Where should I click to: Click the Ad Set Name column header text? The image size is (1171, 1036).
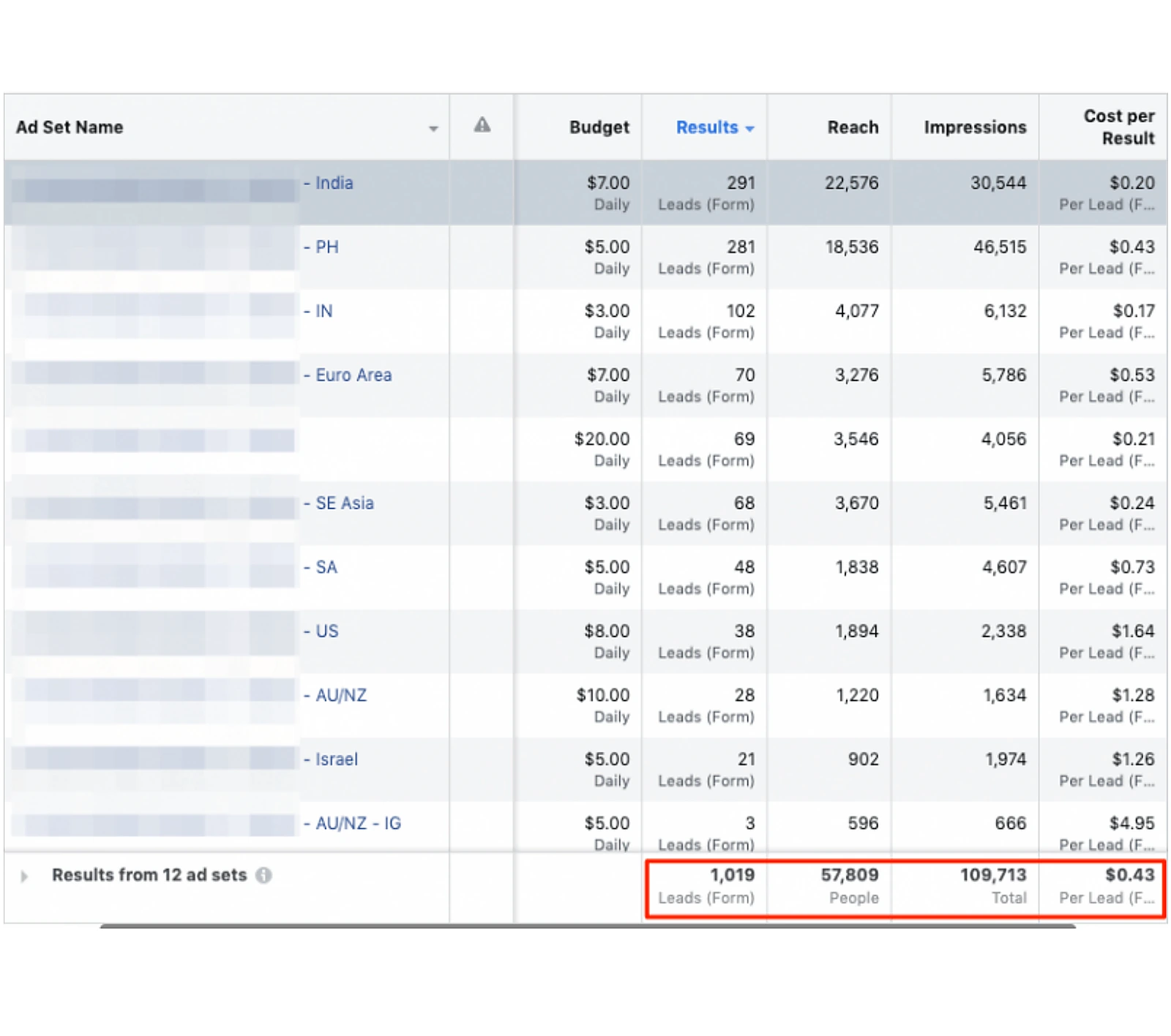point(70,127)
